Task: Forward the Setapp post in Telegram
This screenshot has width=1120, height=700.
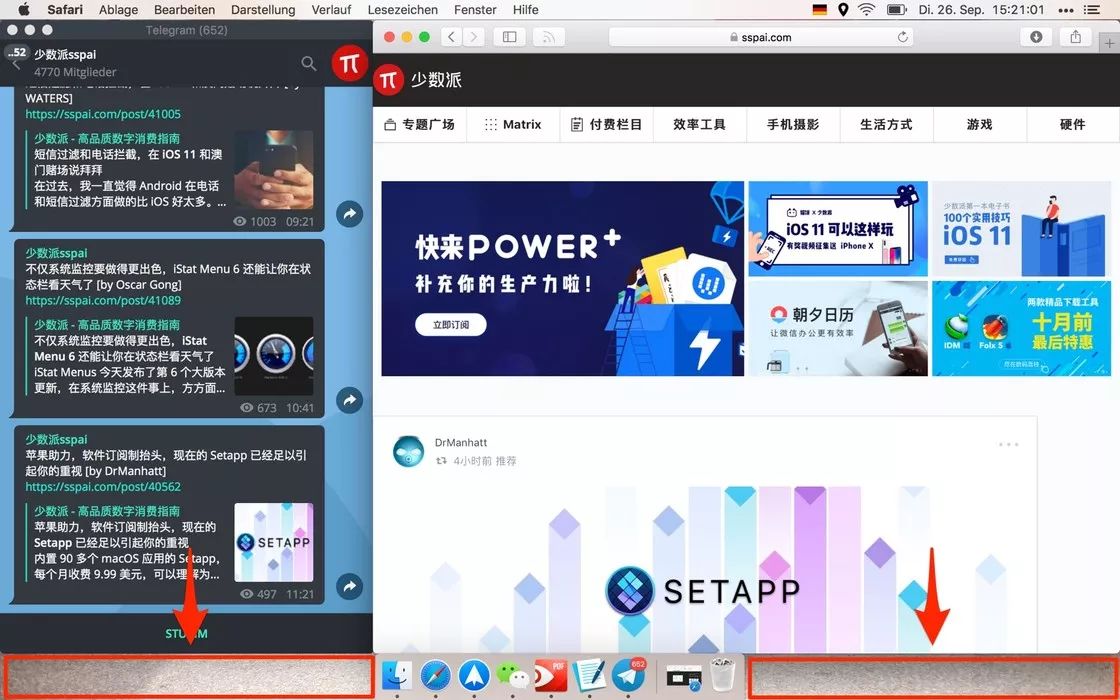Action: pos(349,586)
